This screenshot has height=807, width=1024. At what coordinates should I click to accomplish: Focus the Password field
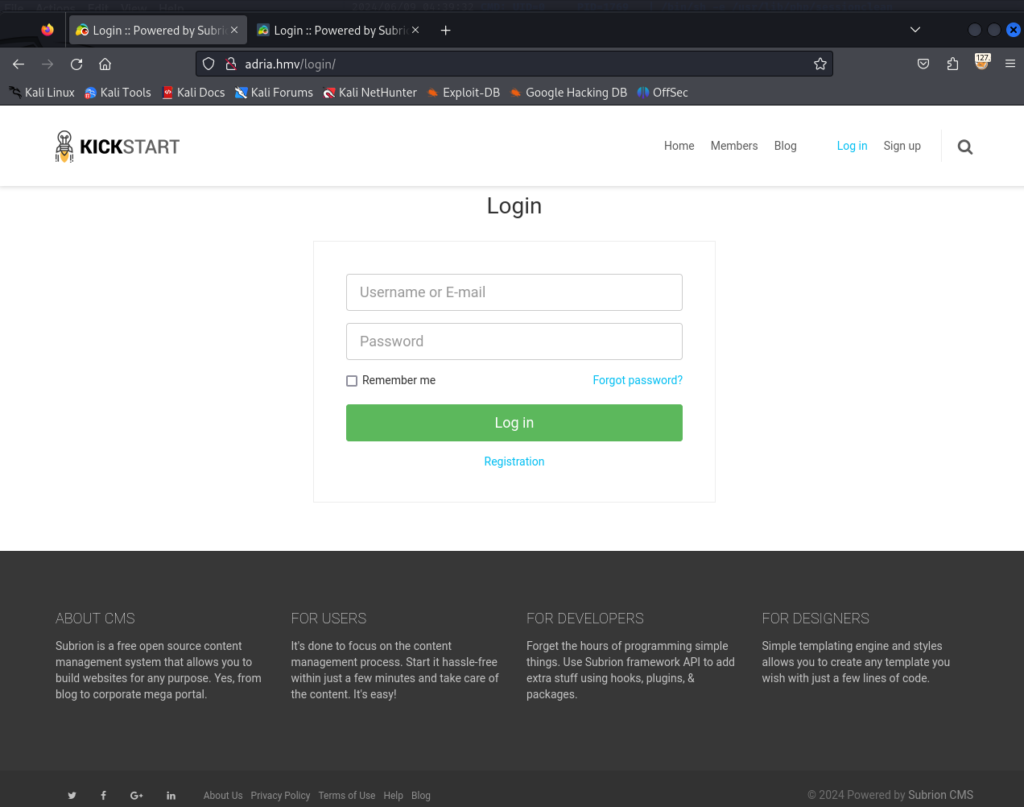click(x=514, y=341)
